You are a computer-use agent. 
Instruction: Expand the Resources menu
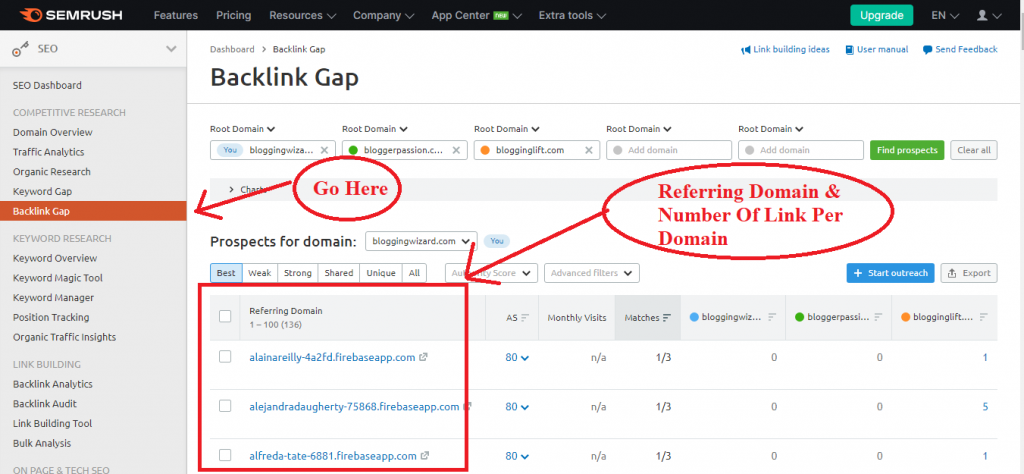[x=302, y=15]
